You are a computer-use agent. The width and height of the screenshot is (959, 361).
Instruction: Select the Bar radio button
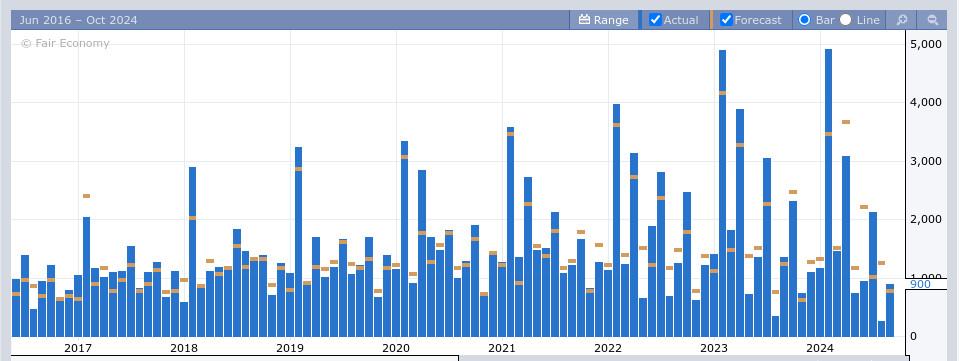tap(805, 20)
